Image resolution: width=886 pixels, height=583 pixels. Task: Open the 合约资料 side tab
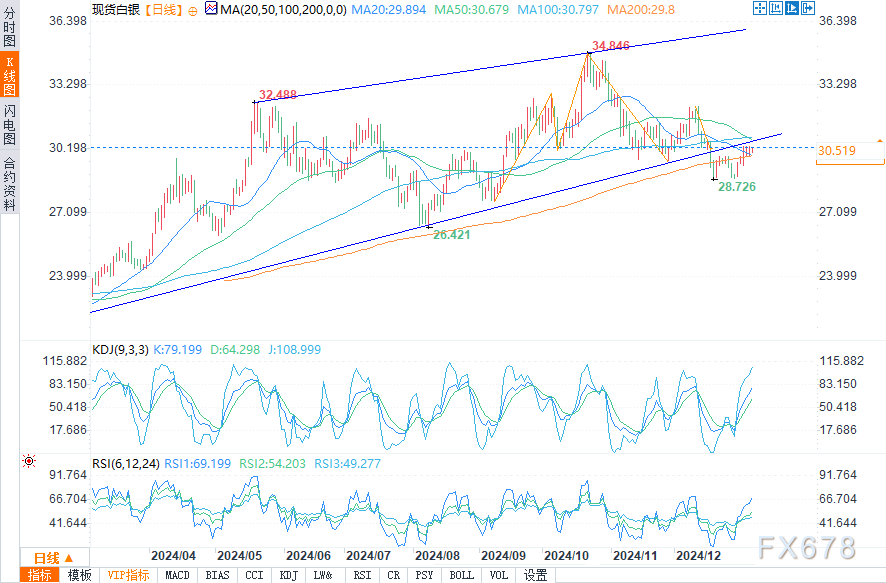[x=10, y=184]
